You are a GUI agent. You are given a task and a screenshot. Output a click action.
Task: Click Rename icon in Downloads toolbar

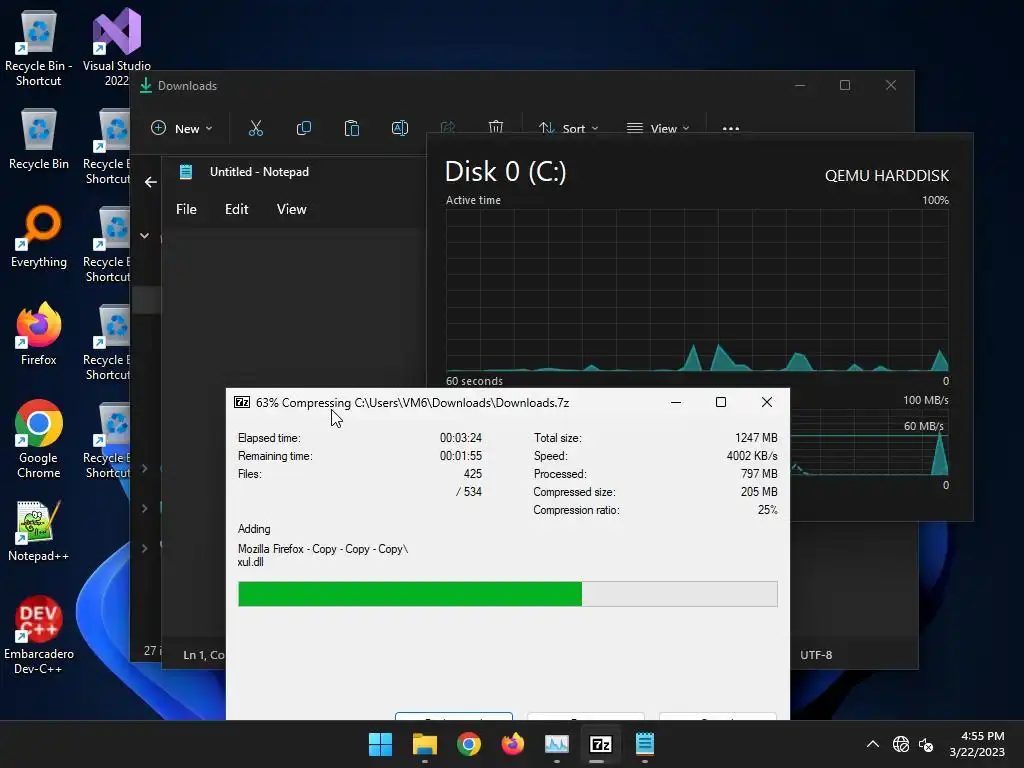coord(400,128)
